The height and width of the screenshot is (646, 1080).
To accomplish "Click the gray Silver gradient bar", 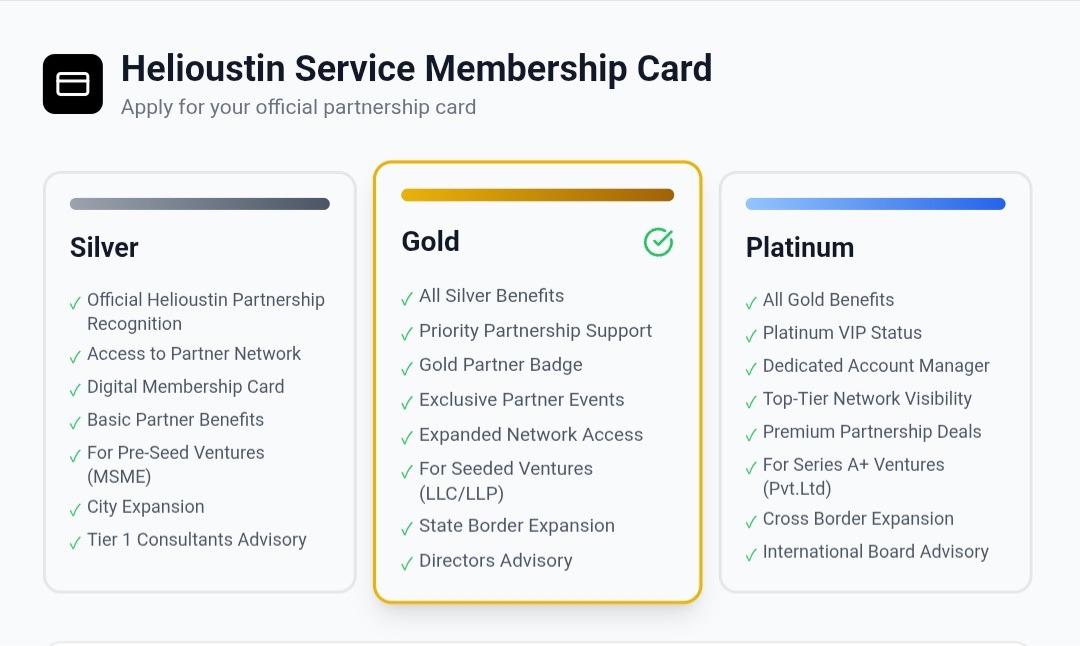I will pos(199,204).
